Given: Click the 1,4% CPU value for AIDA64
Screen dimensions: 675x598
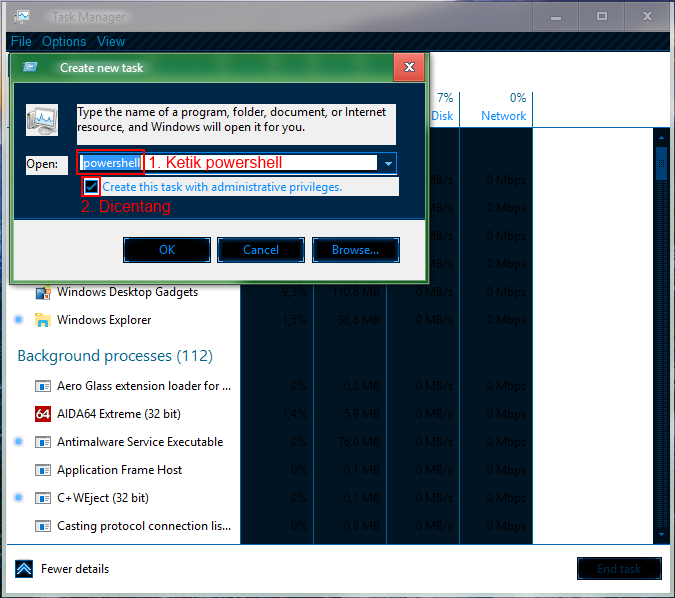Looking at the screenshot, I should 294,414.
